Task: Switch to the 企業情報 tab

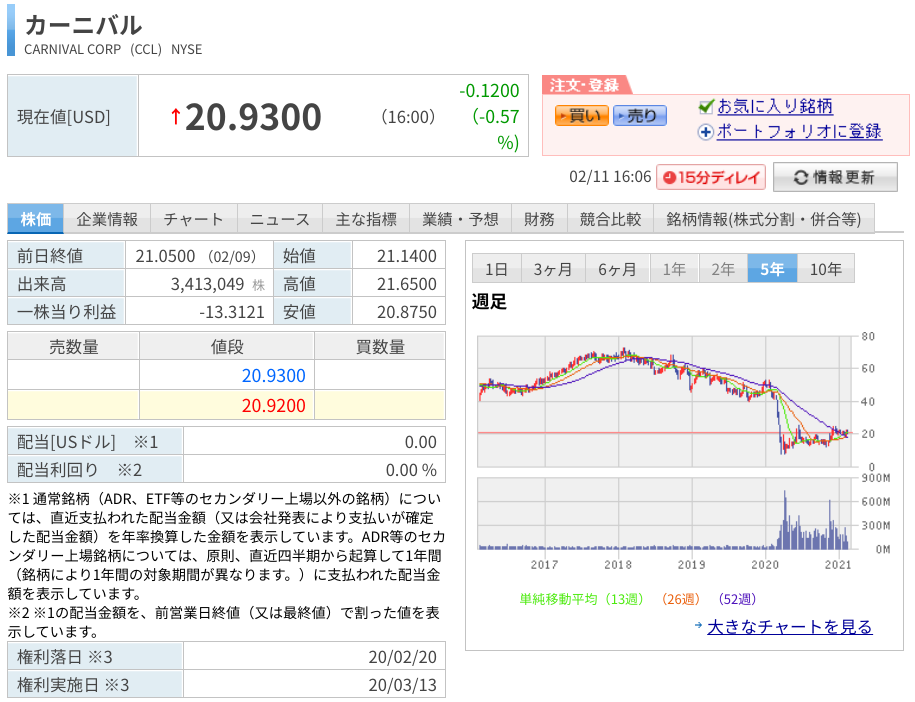Action: coord(107,219)
